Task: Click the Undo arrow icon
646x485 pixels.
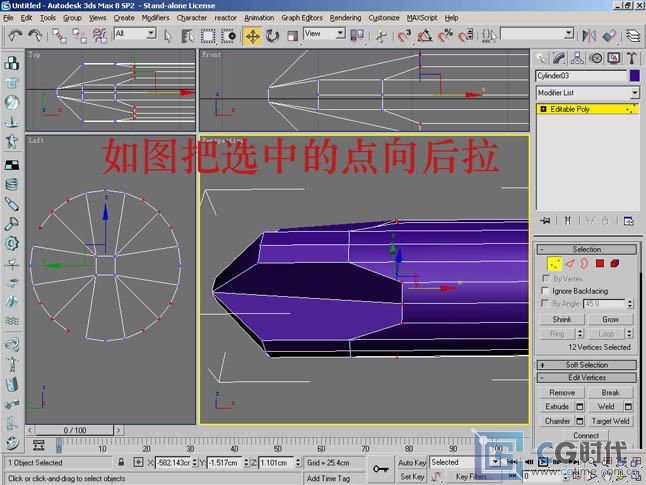Action: click(15, 36)
